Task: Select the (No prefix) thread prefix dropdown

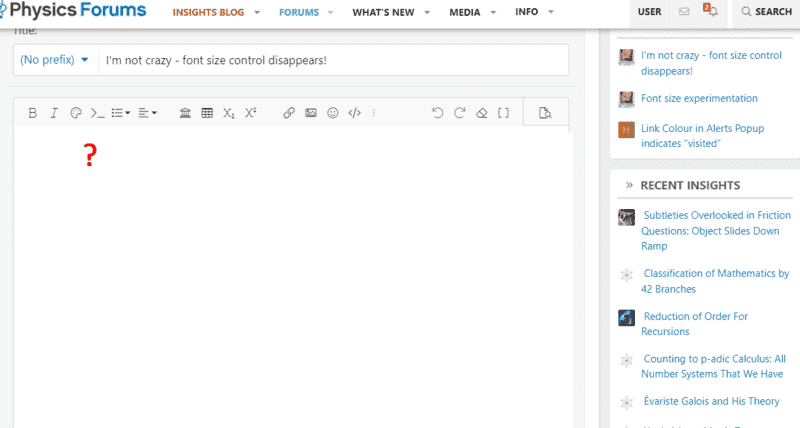Action: tap(55, 60)
